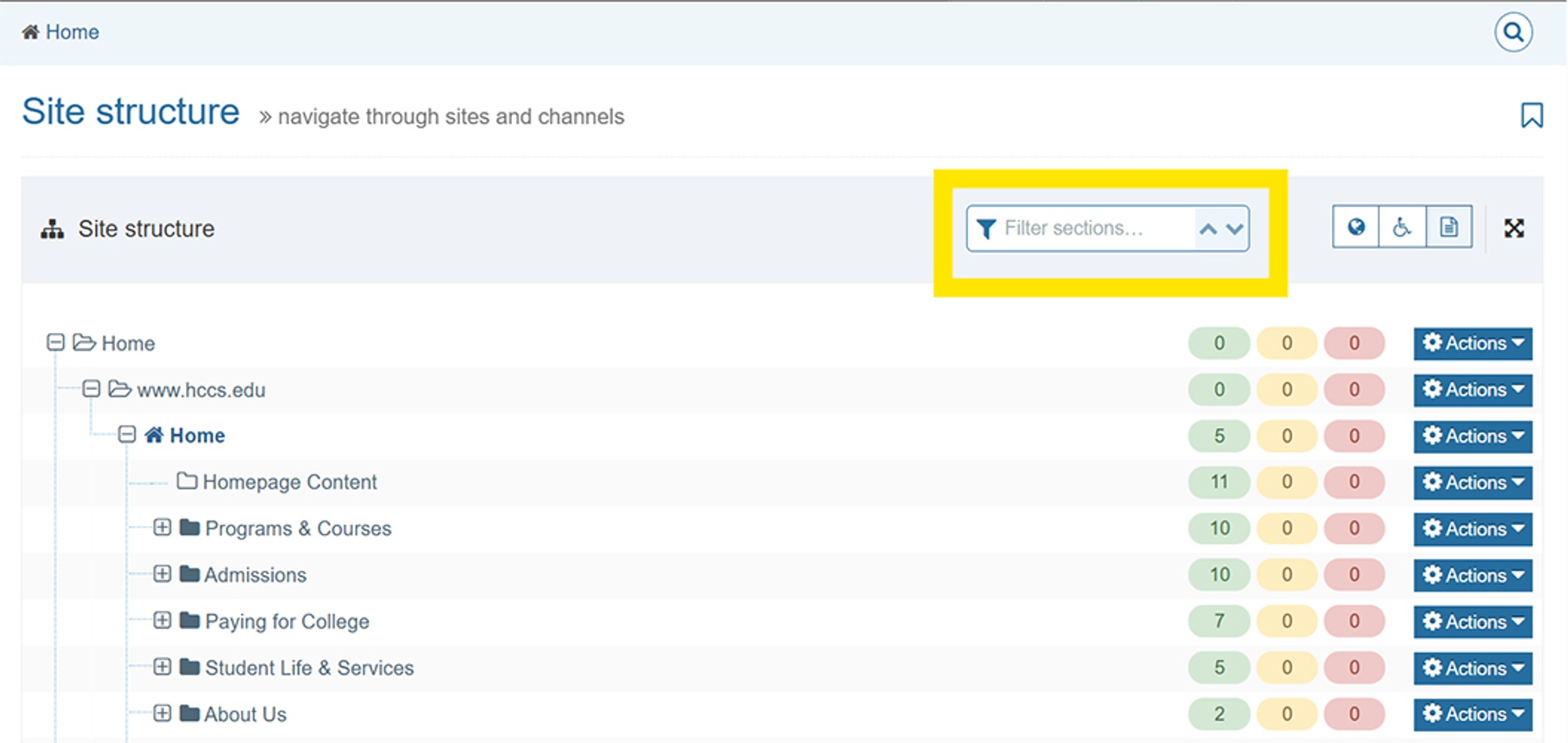This screenshot has width=1568, height=743.
Task: Collapse the bold Home branch node
Action: 127,434
